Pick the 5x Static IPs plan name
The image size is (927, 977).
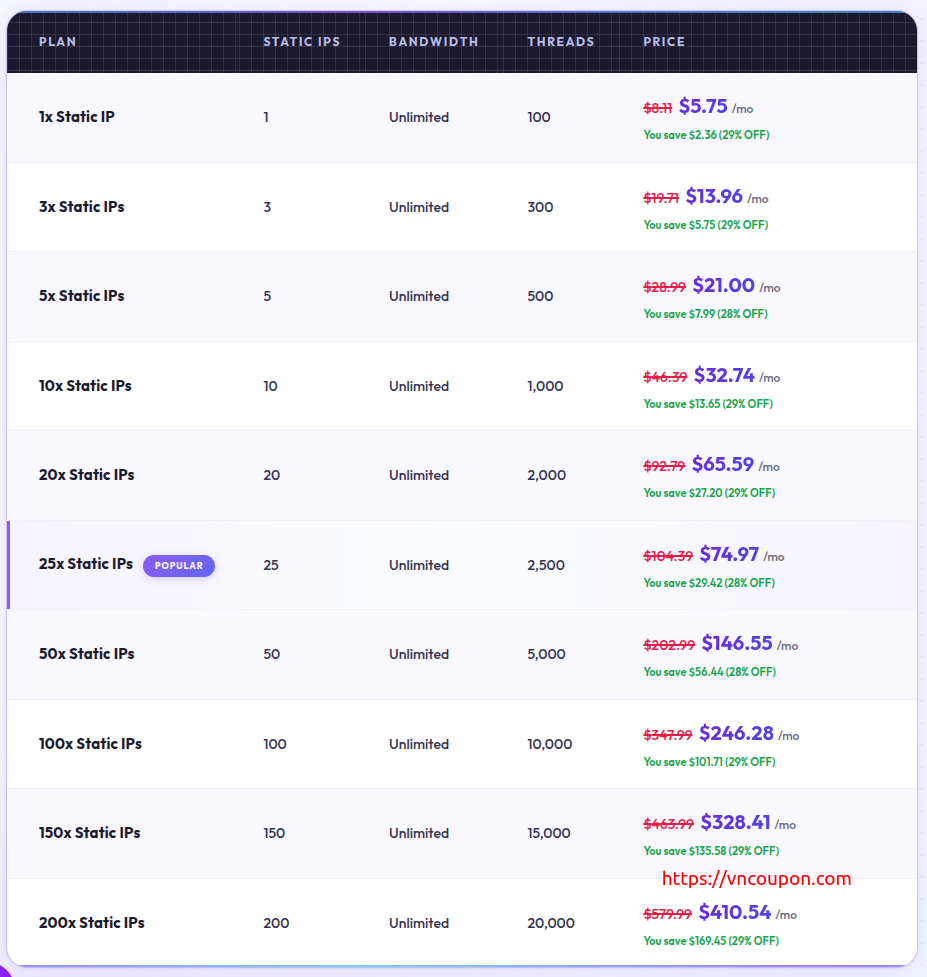point(82,296)
